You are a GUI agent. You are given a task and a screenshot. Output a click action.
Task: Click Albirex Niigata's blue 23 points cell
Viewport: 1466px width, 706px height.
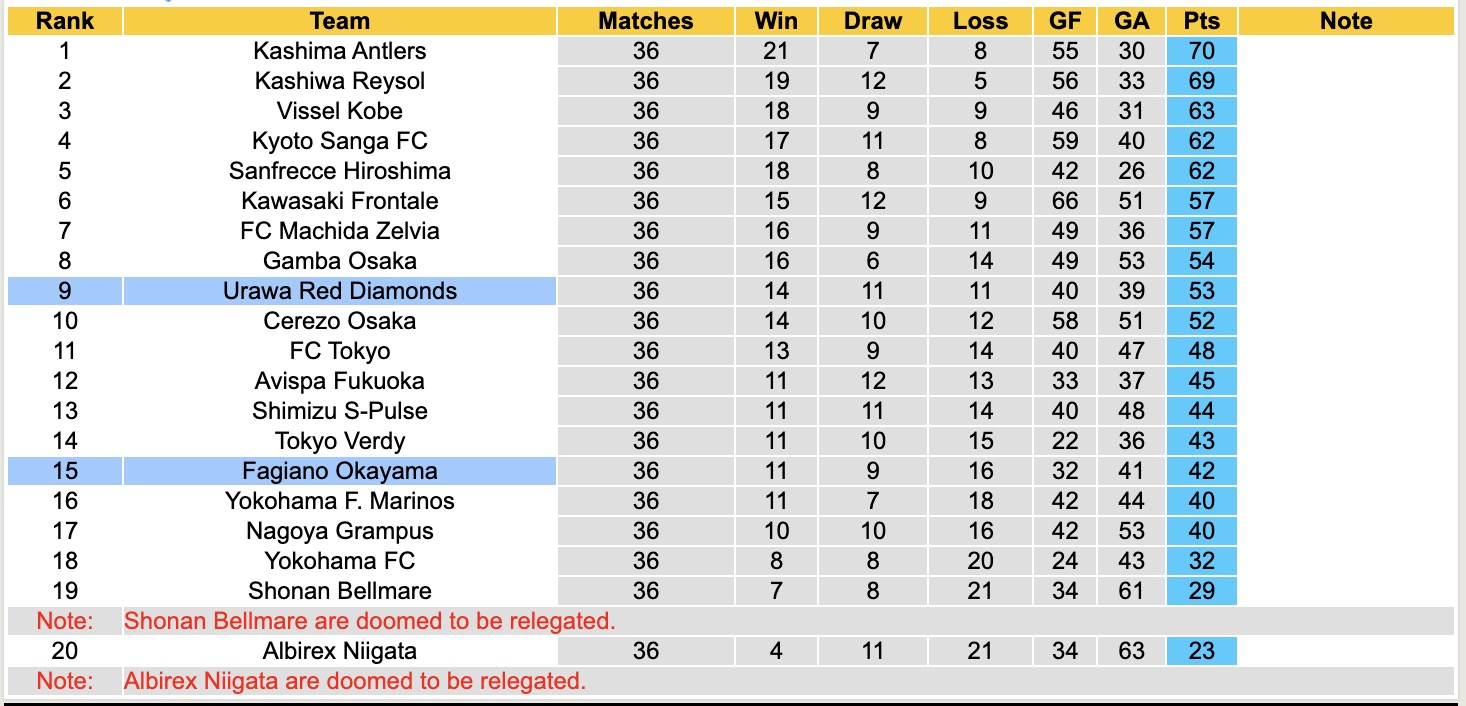click(x=1201, y=651)
